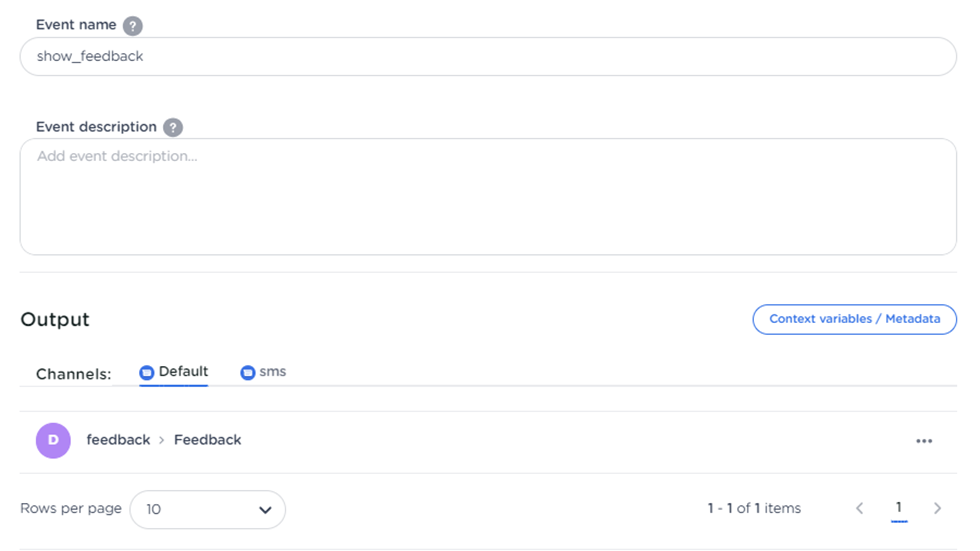Click the Channels label
The height and width of the screenshot is (551, 980).
tap(74, 374)
